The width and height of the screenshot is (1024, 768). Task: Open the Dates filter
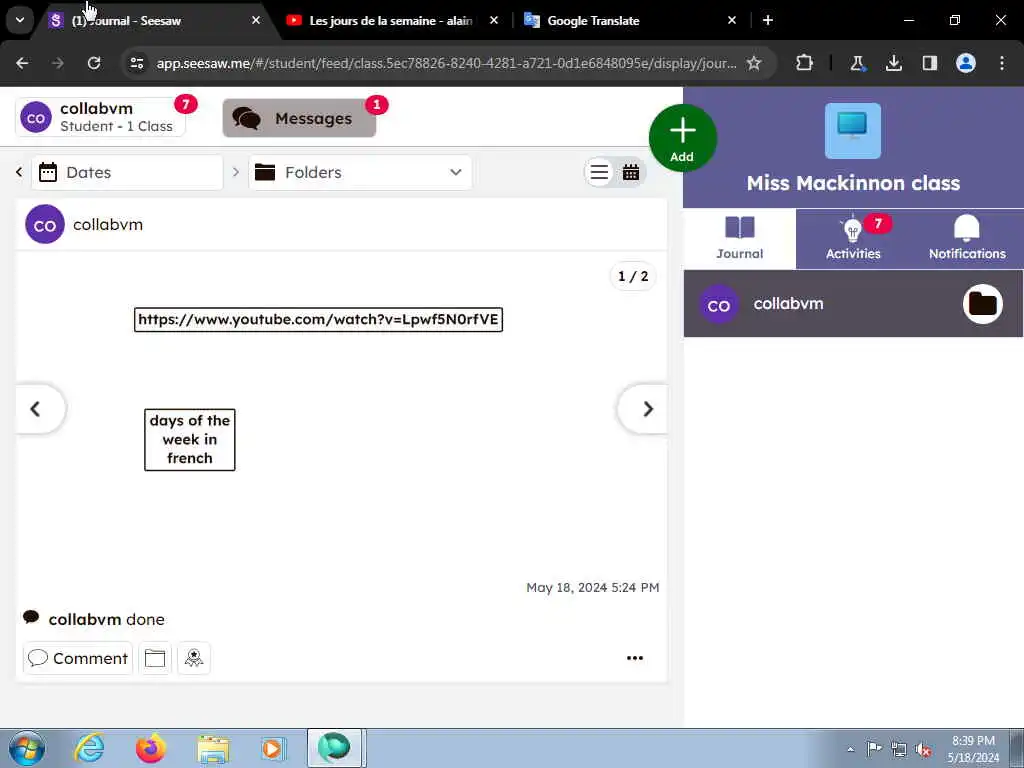[x=127, y=172]
